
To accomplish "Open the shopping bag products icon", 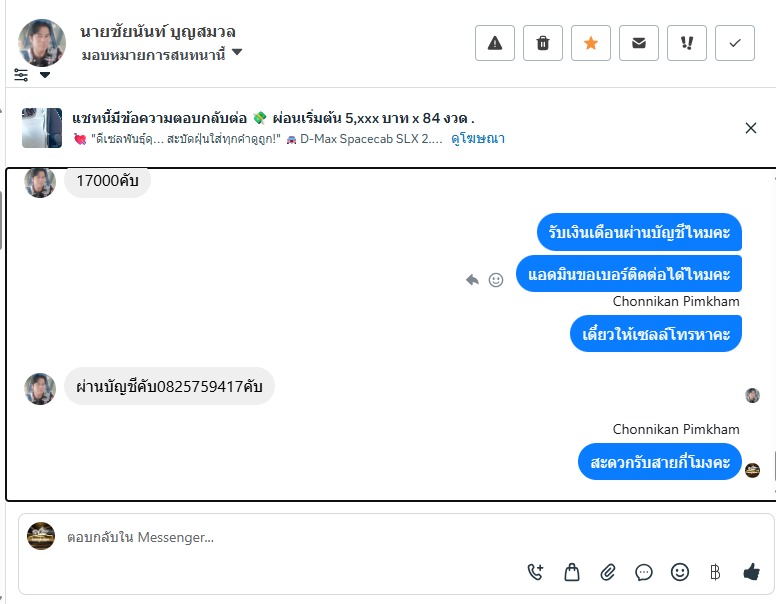I will tap(571, 572).
